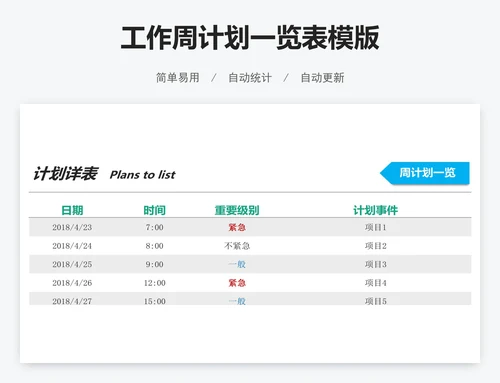Select the 一般 priority in the 项目5 row
This screenshot has width=500, height=383.
click(237, 301)
